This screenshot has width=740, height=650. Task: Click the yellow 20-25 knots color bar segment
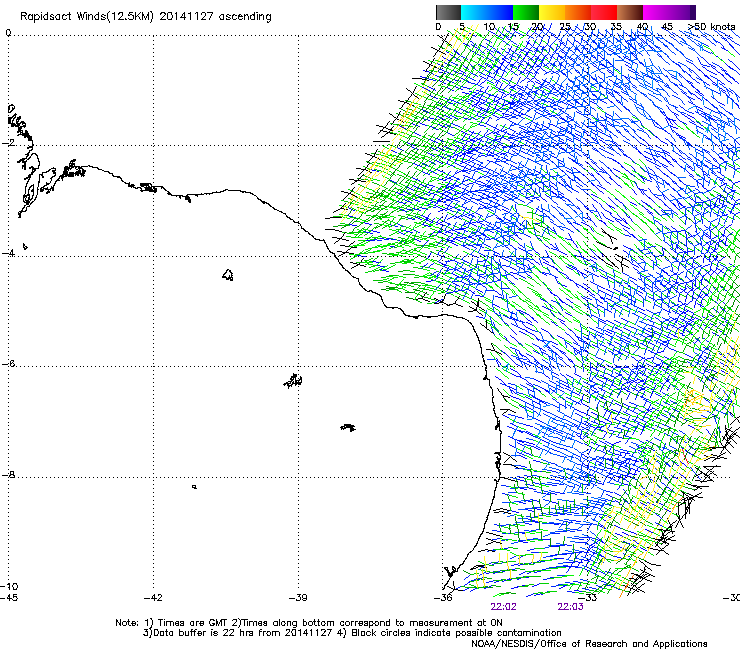(552, 12)
